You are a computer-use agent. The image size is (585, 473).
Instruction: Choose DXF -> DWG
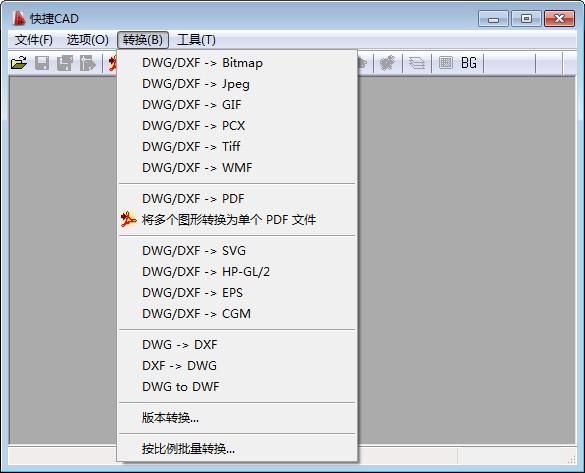click(237, 366)
